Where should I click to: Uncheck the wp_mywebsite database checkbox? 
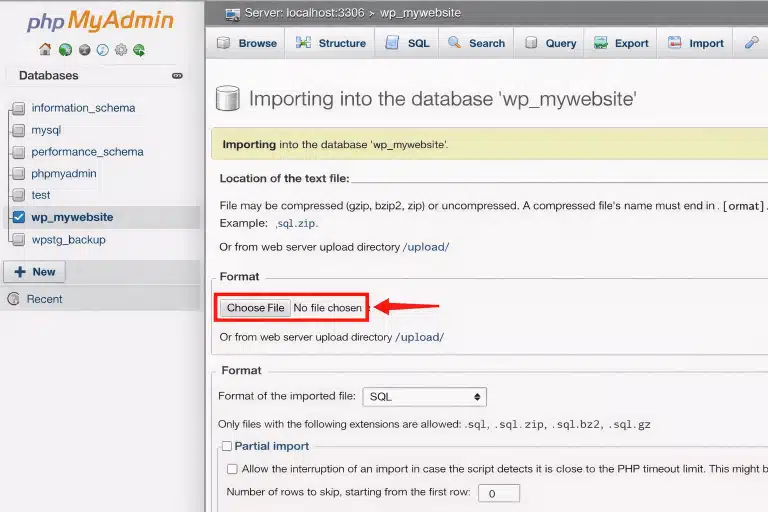19,217
